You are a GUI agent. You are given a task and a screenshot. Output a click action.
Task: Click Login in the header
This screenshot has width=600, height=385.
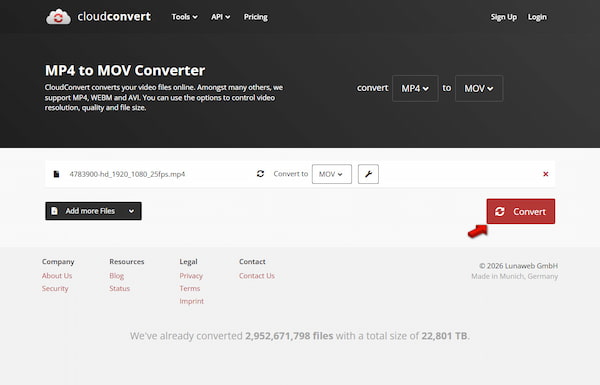coord(537,17)
